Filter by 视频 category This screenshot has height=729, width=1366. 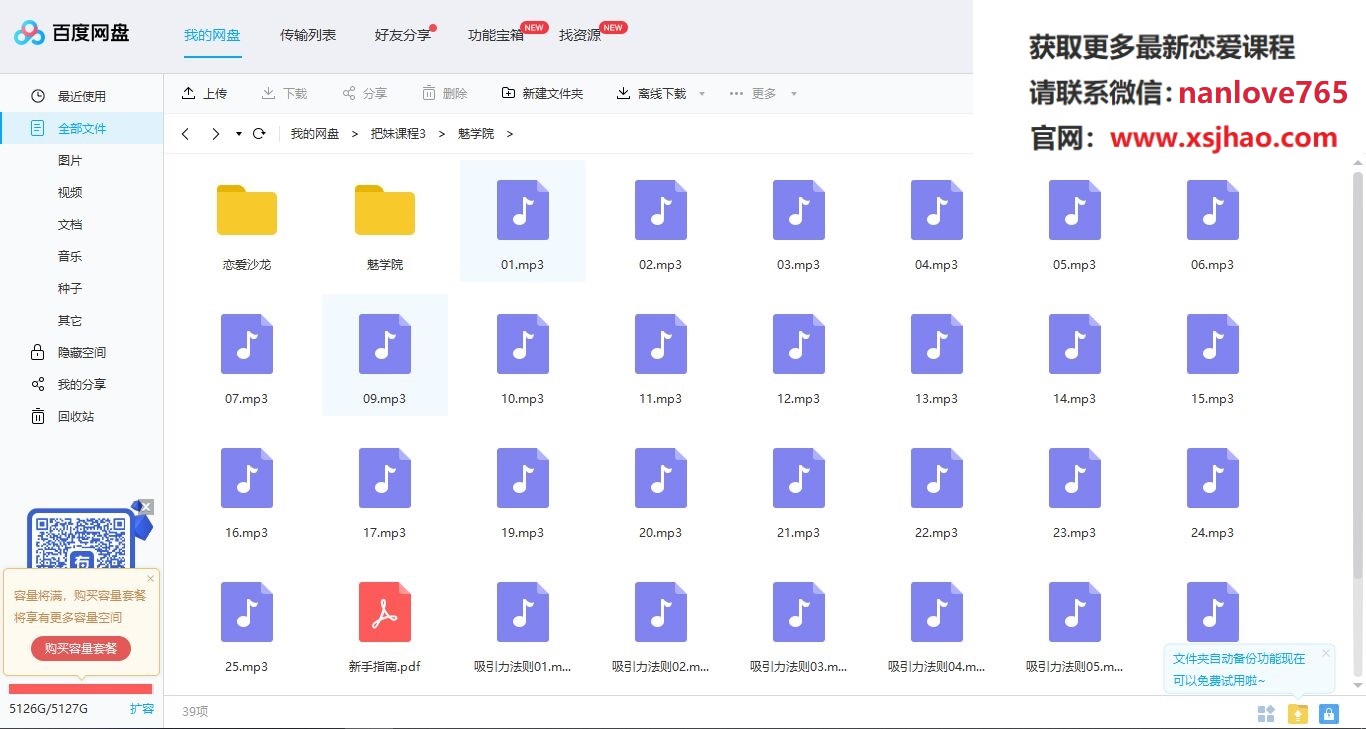(70, 192)
